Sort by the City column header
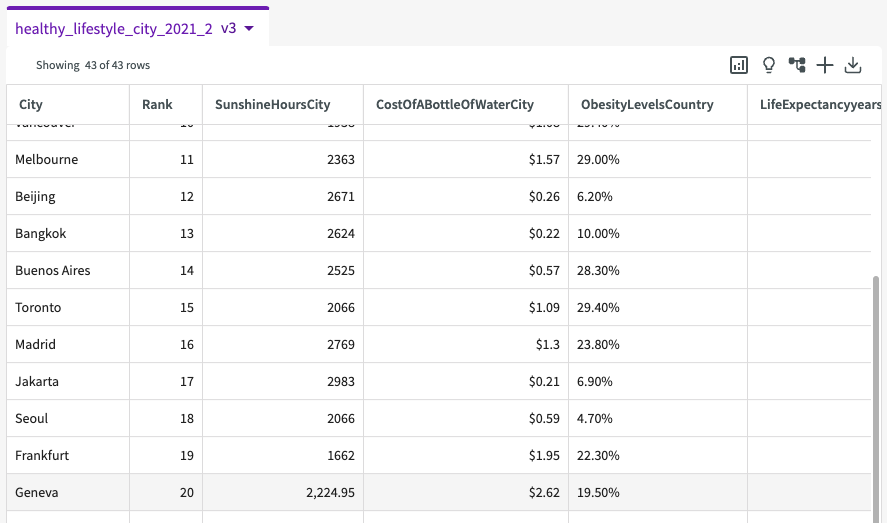The width and height of the screenshot is (887, 523). [68, 105]
